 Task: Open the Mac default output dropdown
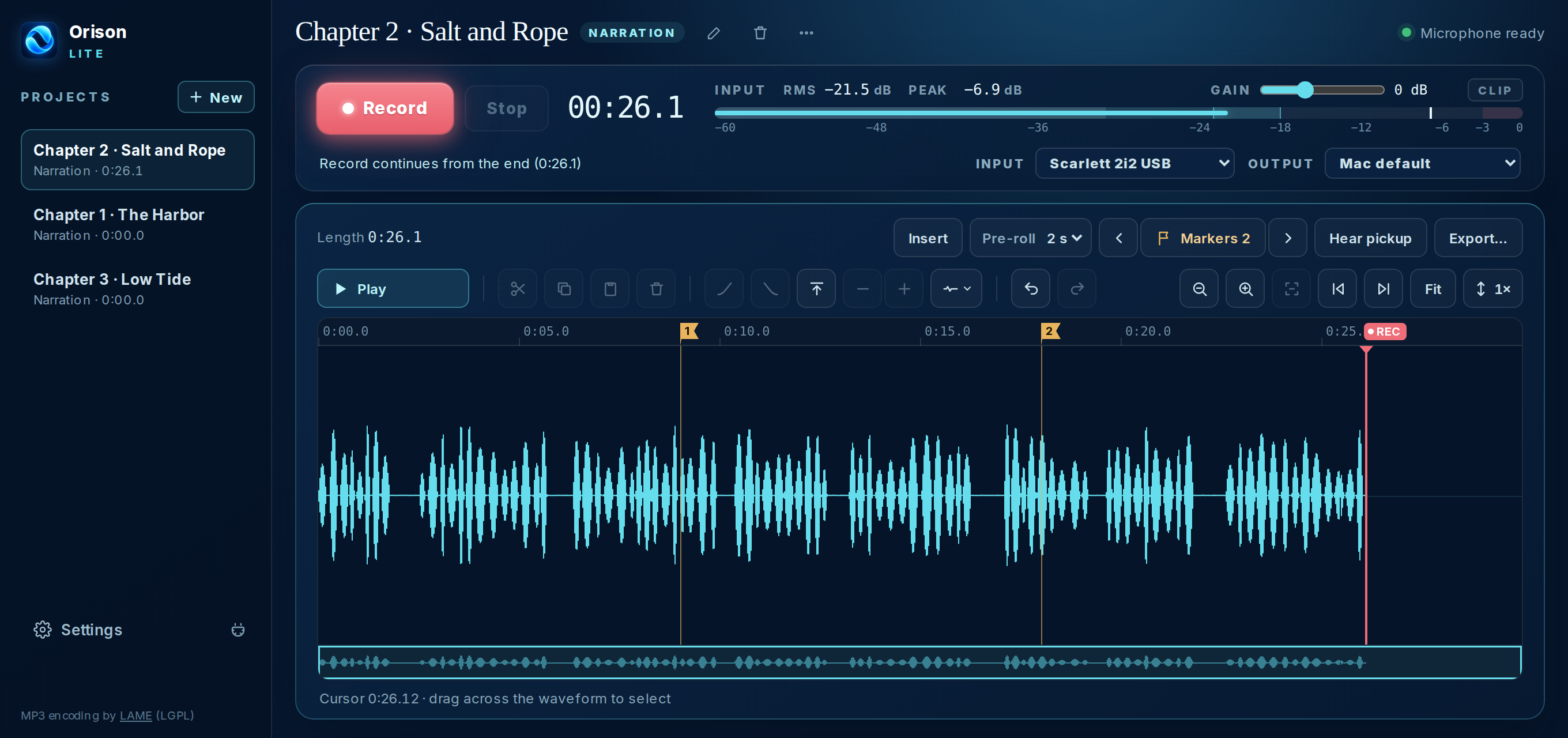coord(1423,163)
